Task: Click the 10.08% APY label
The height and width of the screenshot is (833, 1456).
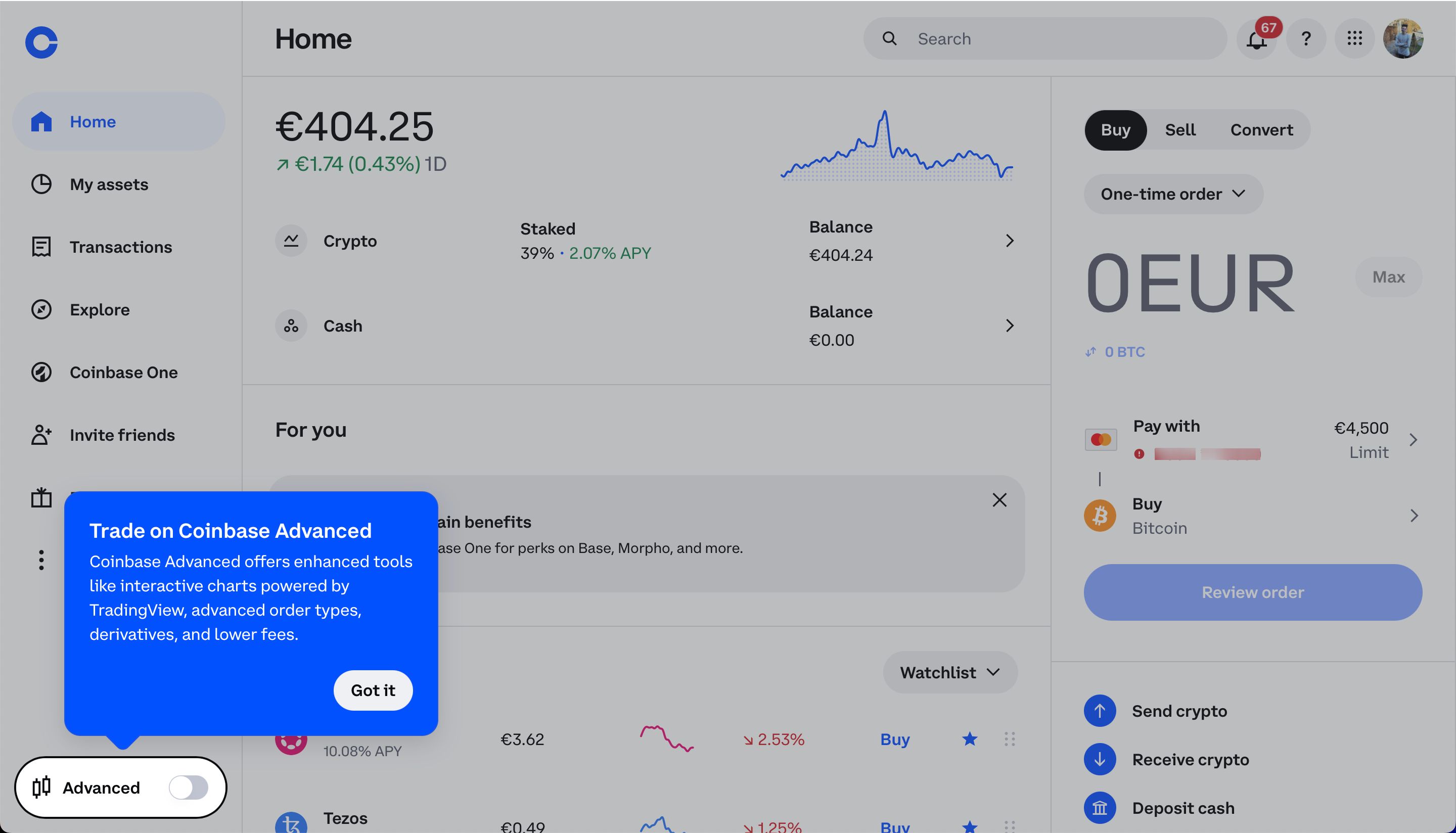Action: [x=362, y=751]
